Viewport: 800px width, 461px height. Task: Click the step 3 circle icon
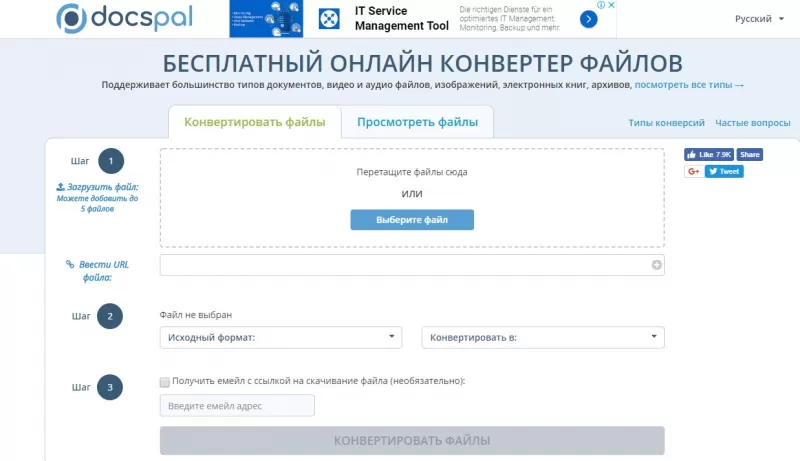[x=110, y=388]
